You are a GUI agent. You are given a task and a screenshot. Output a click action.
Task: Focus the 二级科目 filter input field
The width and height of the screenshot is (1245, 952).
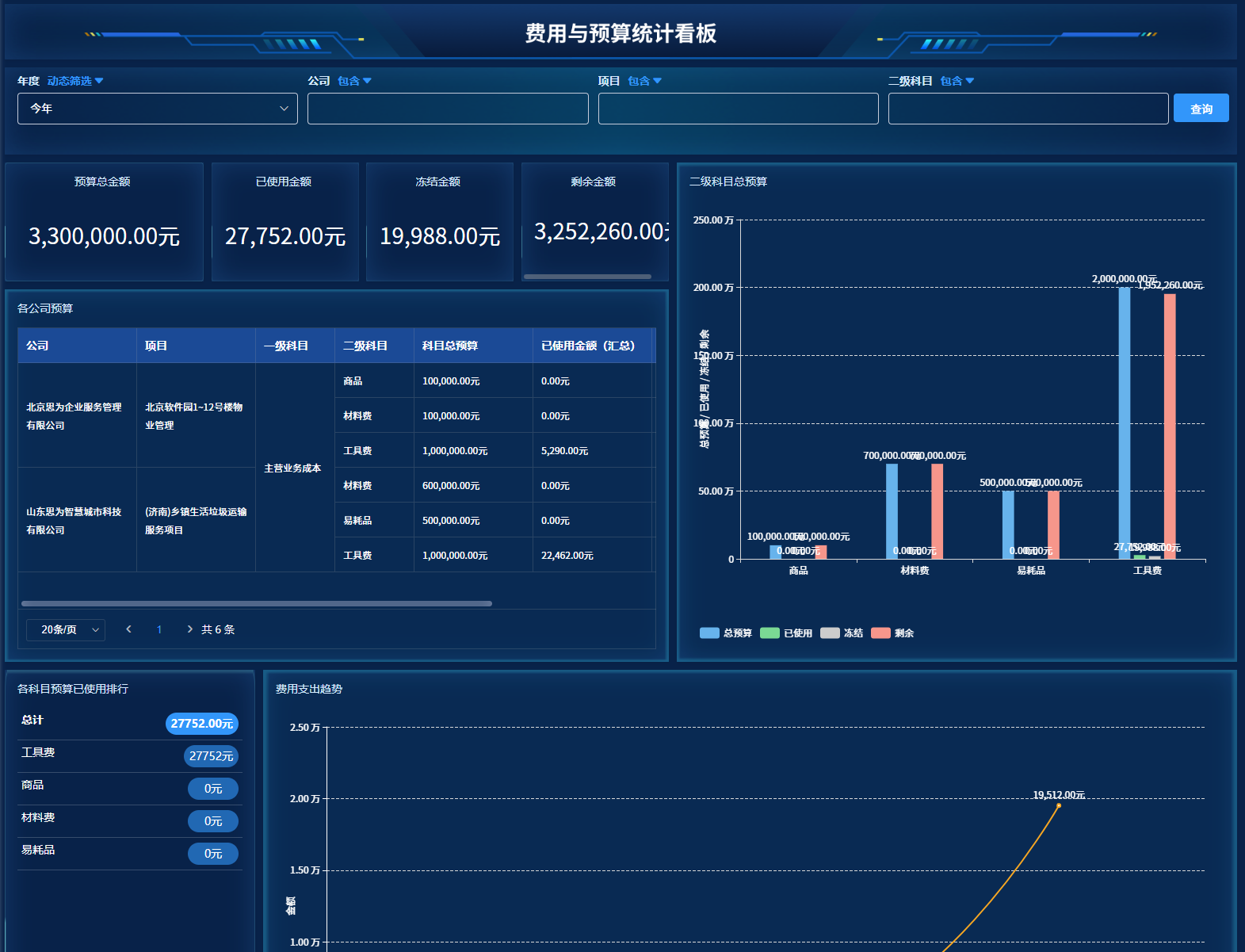click(x=1028, y=109)
